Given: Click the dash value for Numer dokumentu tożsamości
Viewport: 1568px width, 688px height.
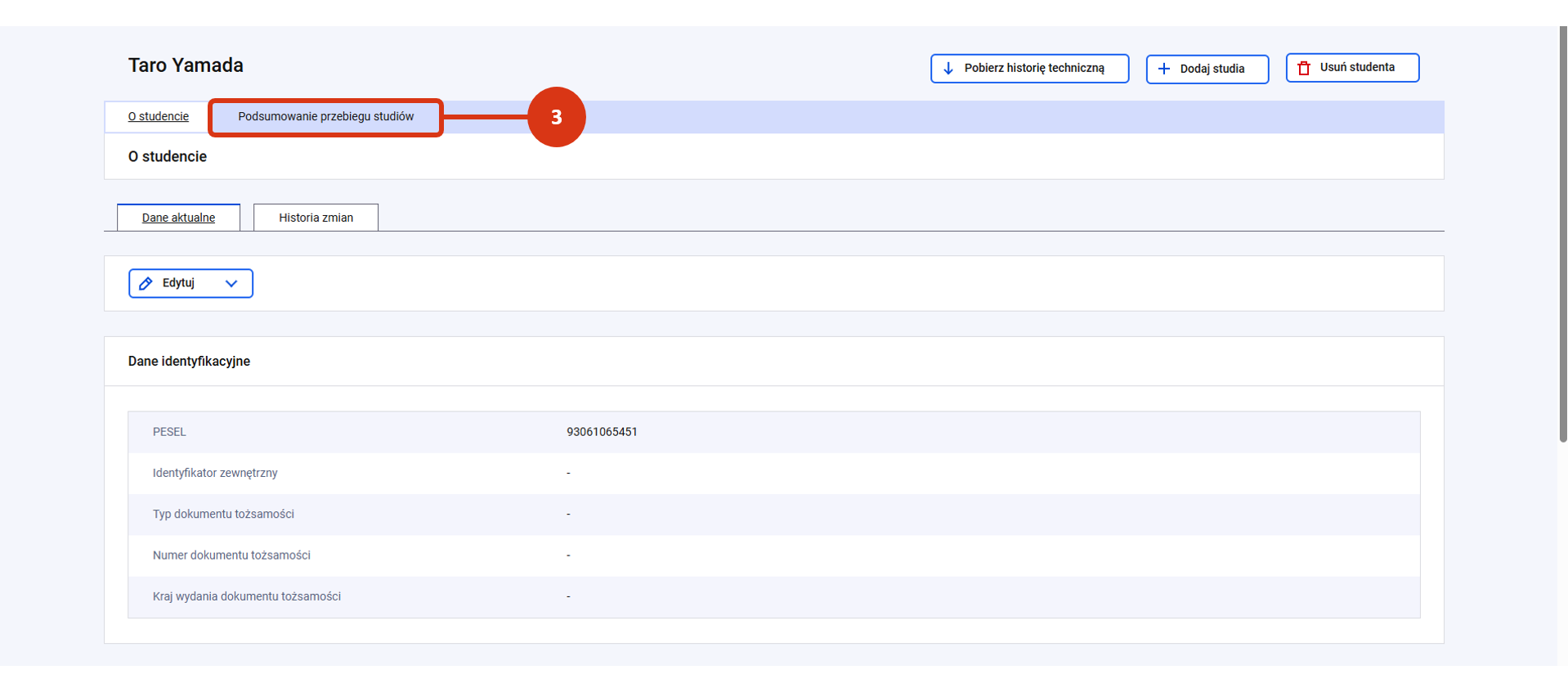Looking at the screenshot, I should pyautogui.click(x=568, y=555).
